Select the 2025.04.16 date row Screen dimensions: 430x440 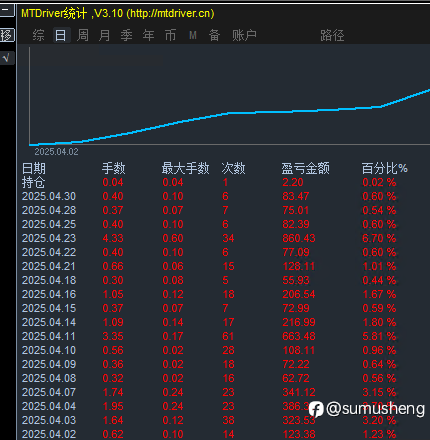pos(49,294)
